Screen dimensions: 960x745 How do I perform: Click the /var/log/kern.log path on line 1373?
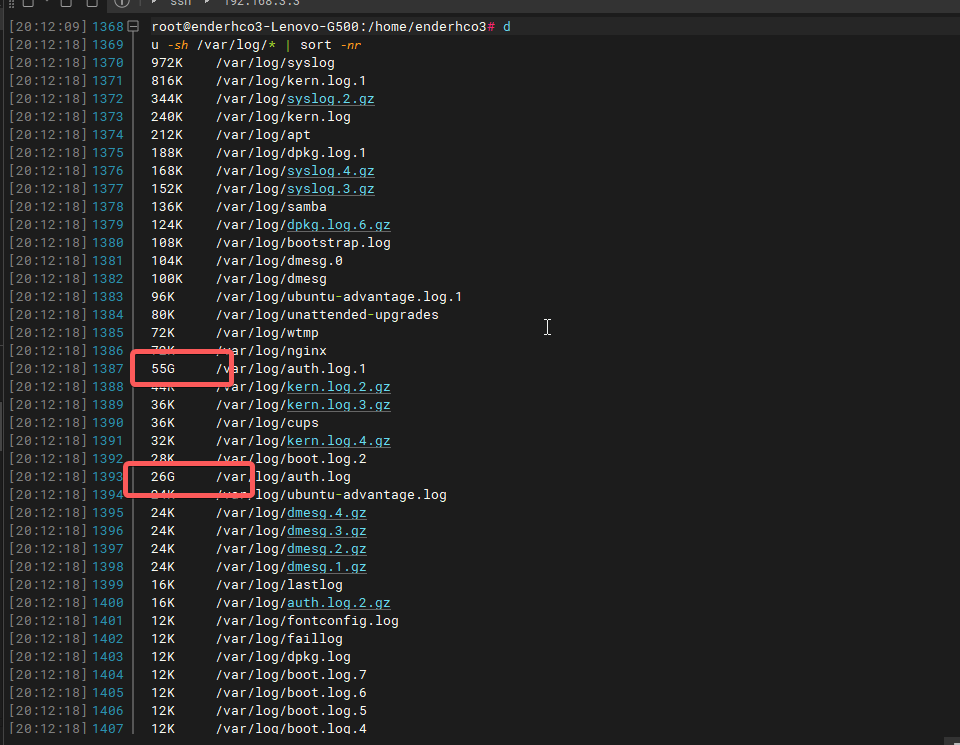tap(283, 117)
